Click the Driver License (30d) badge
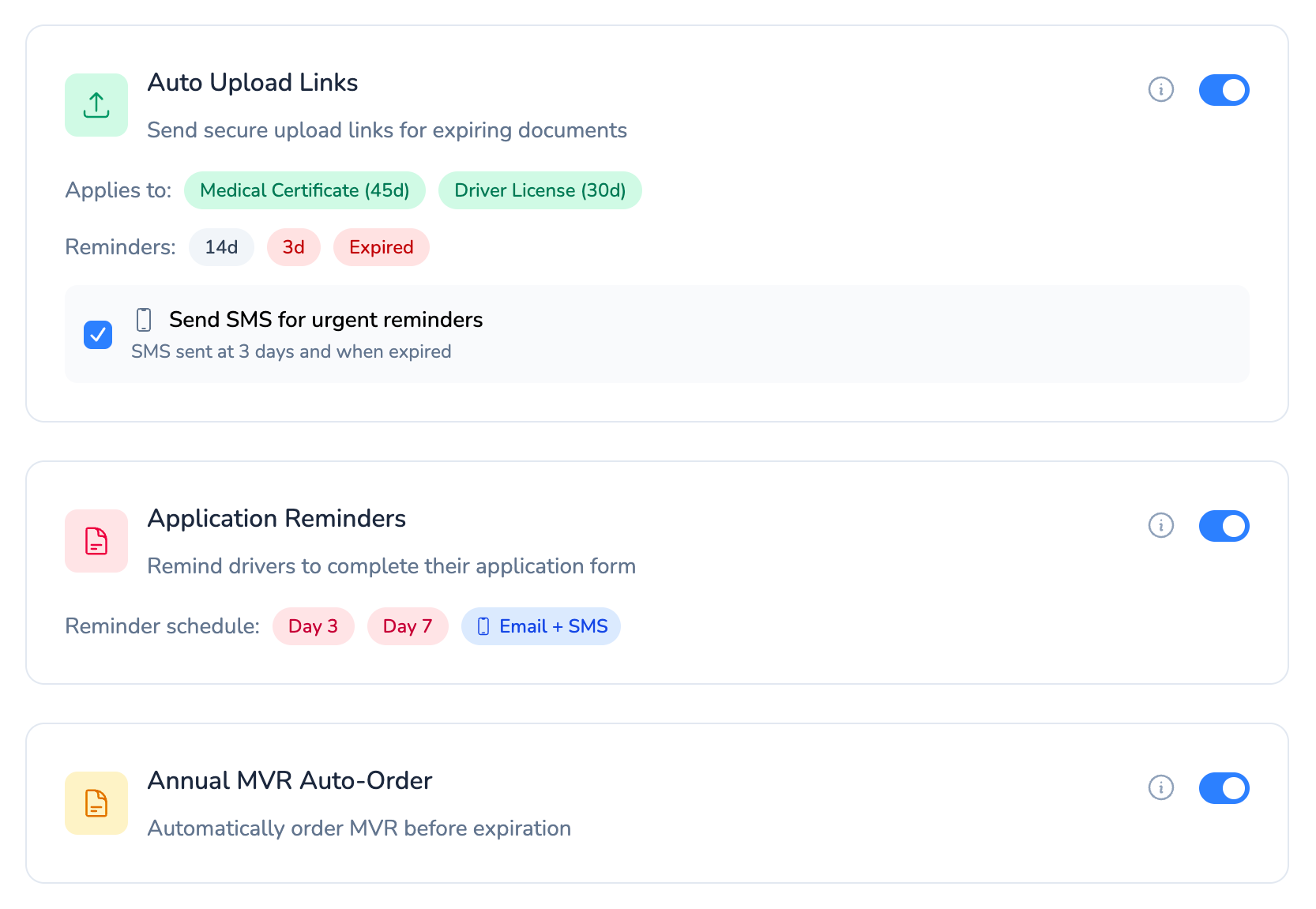1316x909 pixels. [x=540, y=190]
